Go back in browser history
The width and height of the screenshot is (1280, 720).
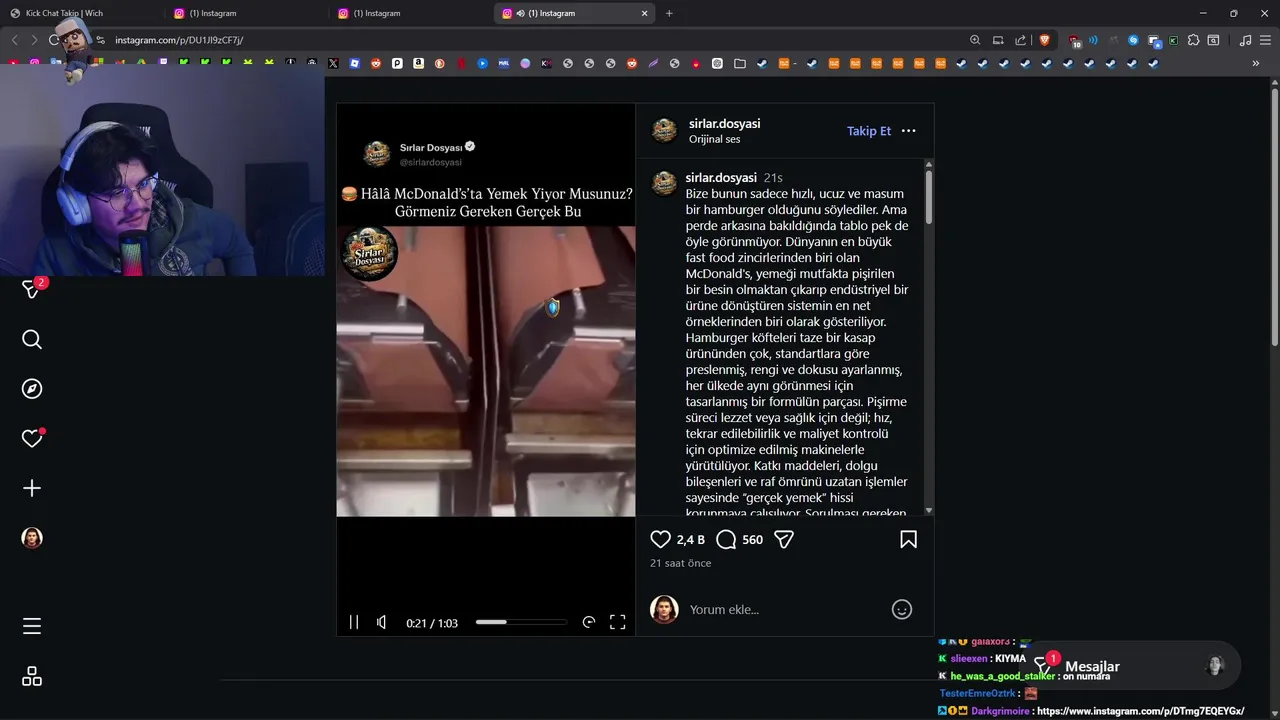point(14,40)
